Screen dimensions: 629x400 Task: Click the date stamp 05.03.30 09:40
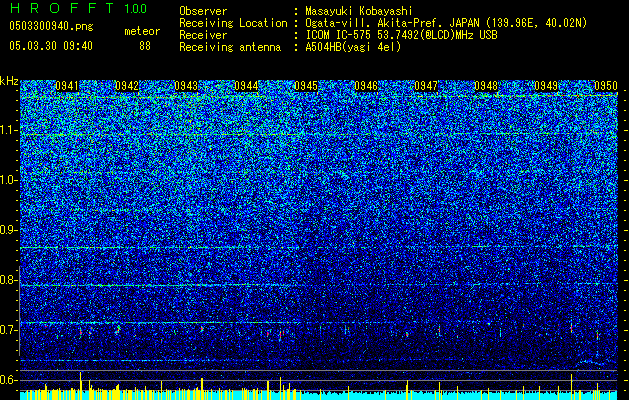51,46
